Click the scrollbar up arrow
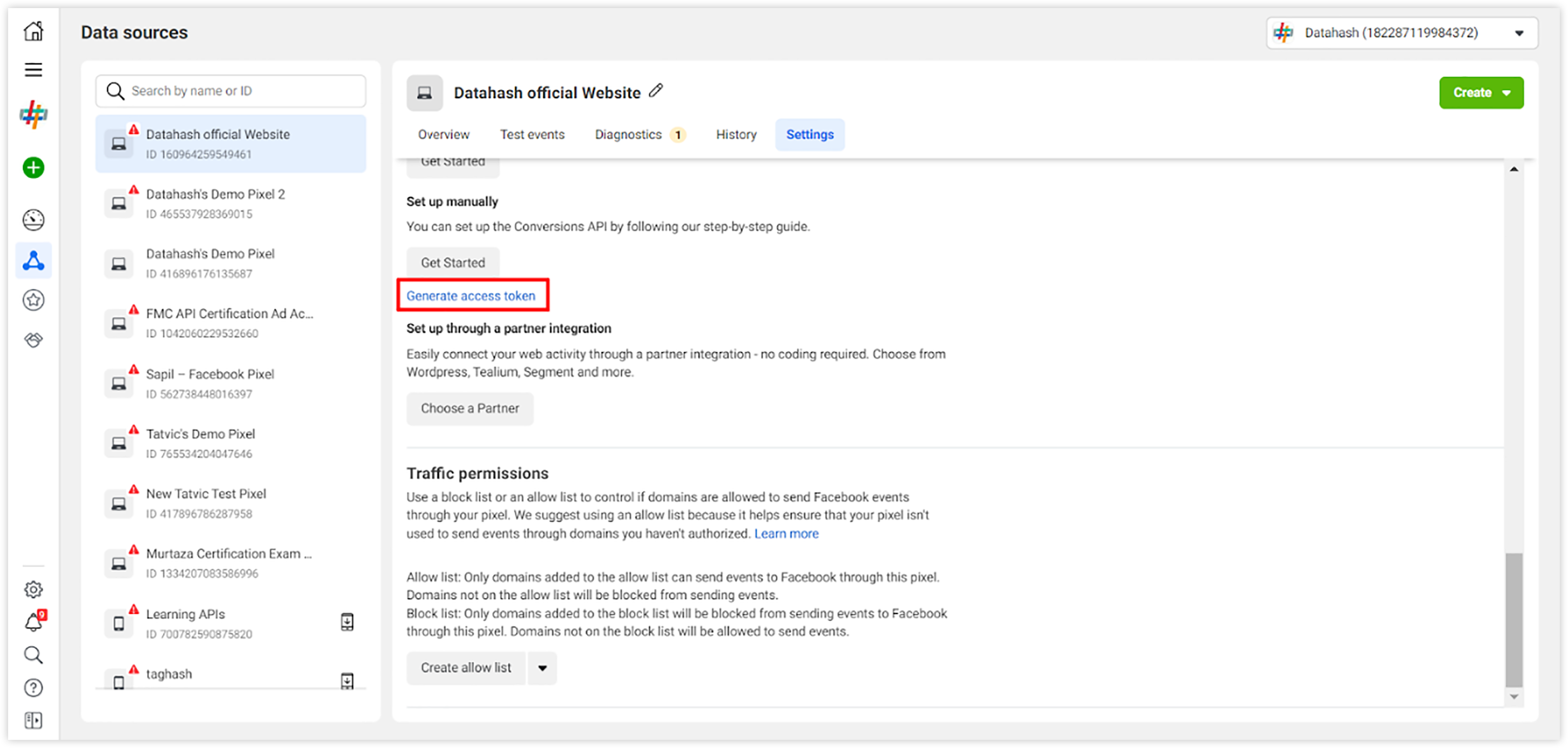Screen dimensions: 1568x748 tap(1514, 169)
